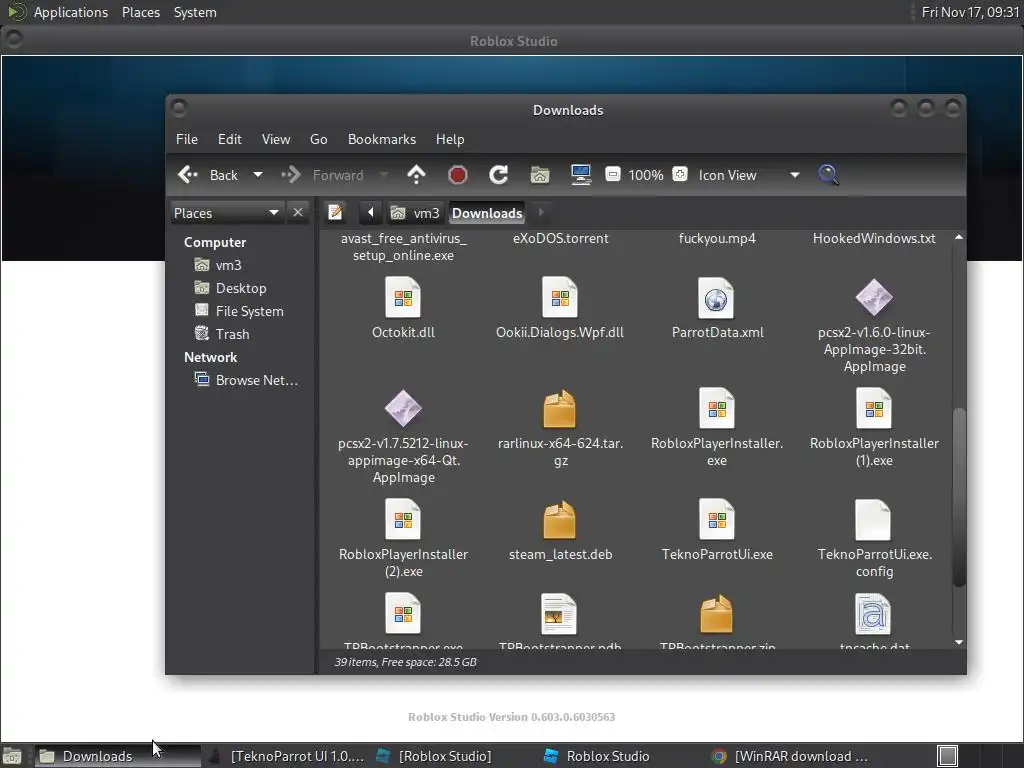Go to vm3 in the path bar
Screen dimensions: 1024x768
point(415,213)
